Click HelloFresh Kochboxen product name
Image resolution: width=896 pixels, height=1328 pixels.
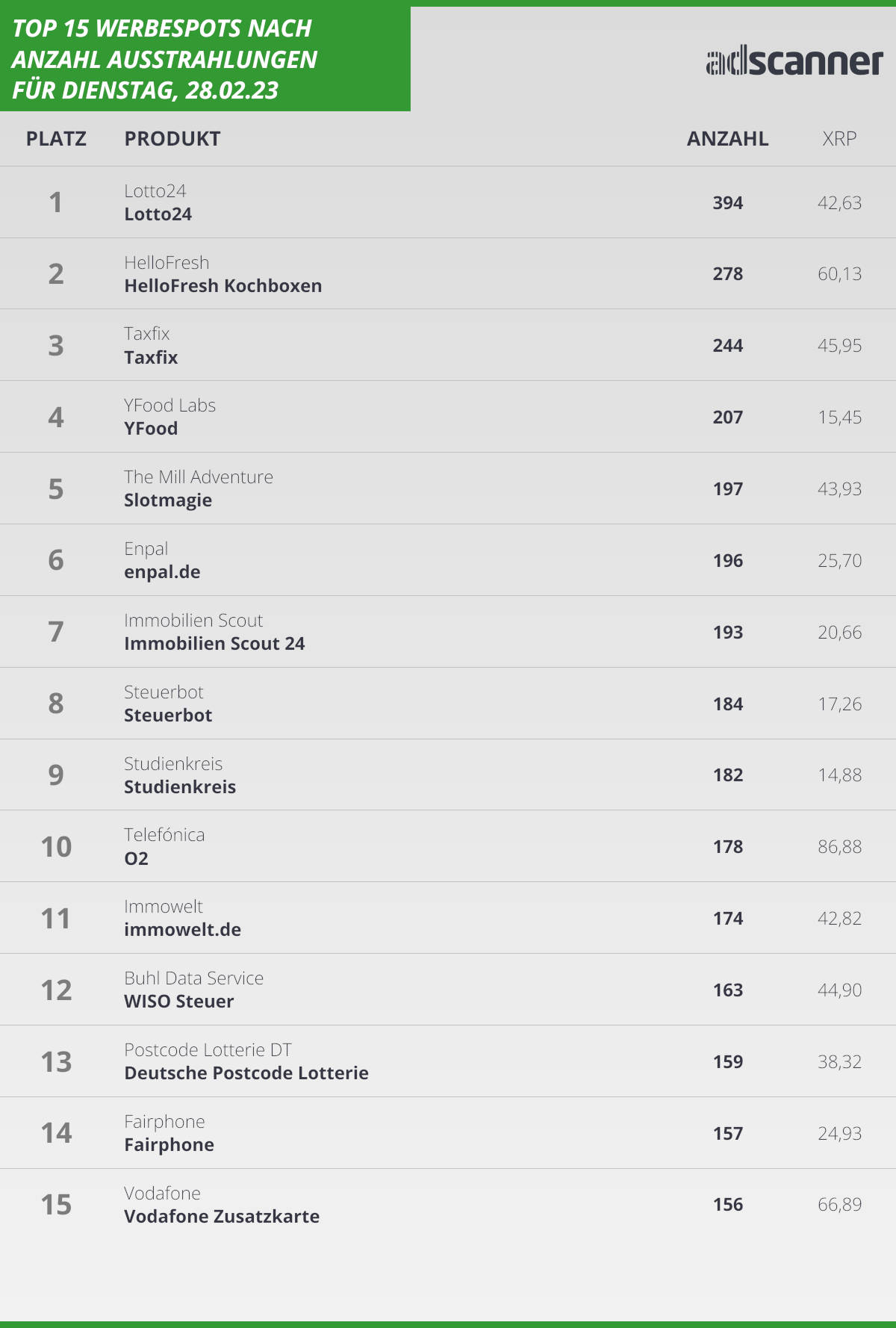(223, 286)
